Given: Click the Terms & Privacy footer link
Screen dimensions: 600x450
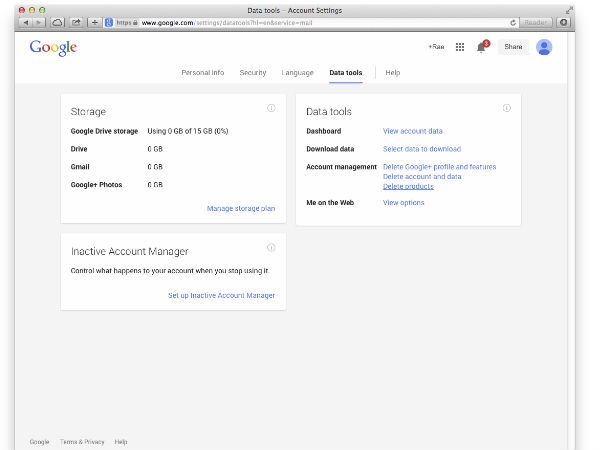Looking at the screenshot, I should click(82, 442).
